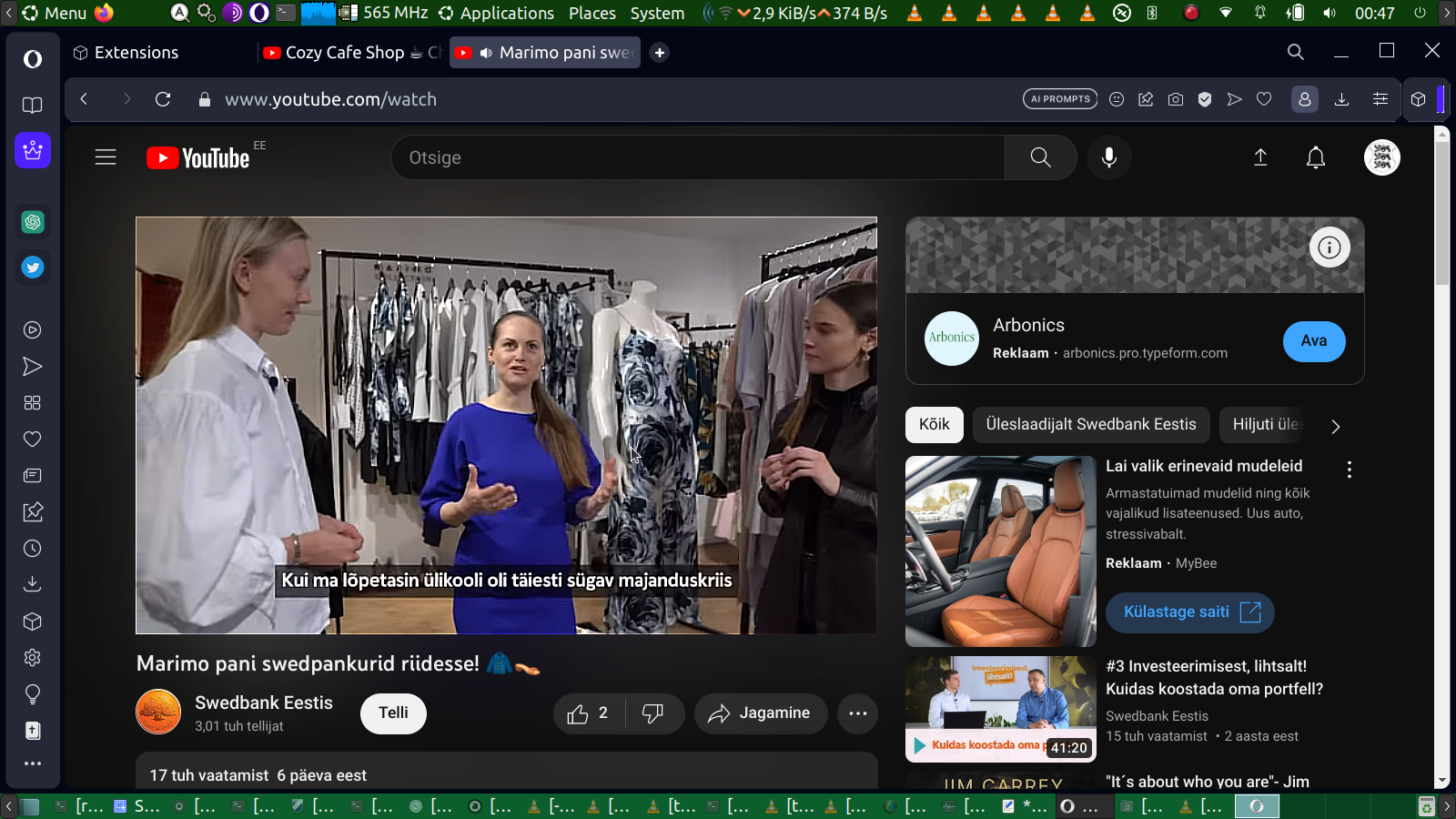Open the YouTube hamburger guide menu
Image resolution: width=1456 pixels, height=819 pixels.
pyautogui.click(x=106, y=157)
